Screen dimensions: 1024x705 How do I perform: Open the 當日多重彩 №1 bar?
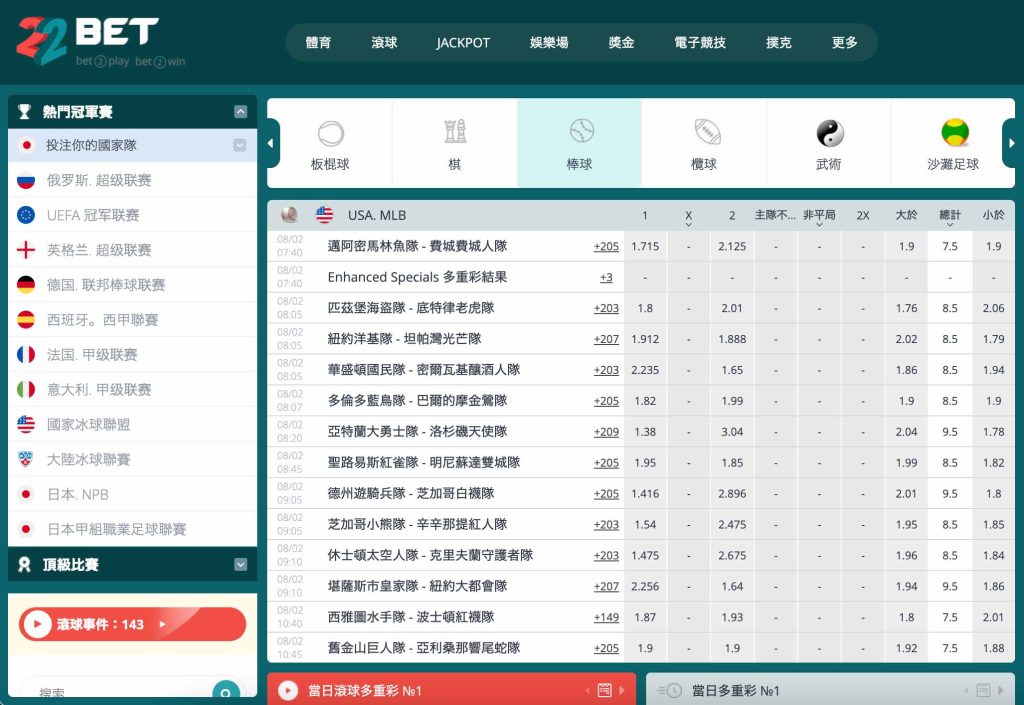(x=831, y=689)
